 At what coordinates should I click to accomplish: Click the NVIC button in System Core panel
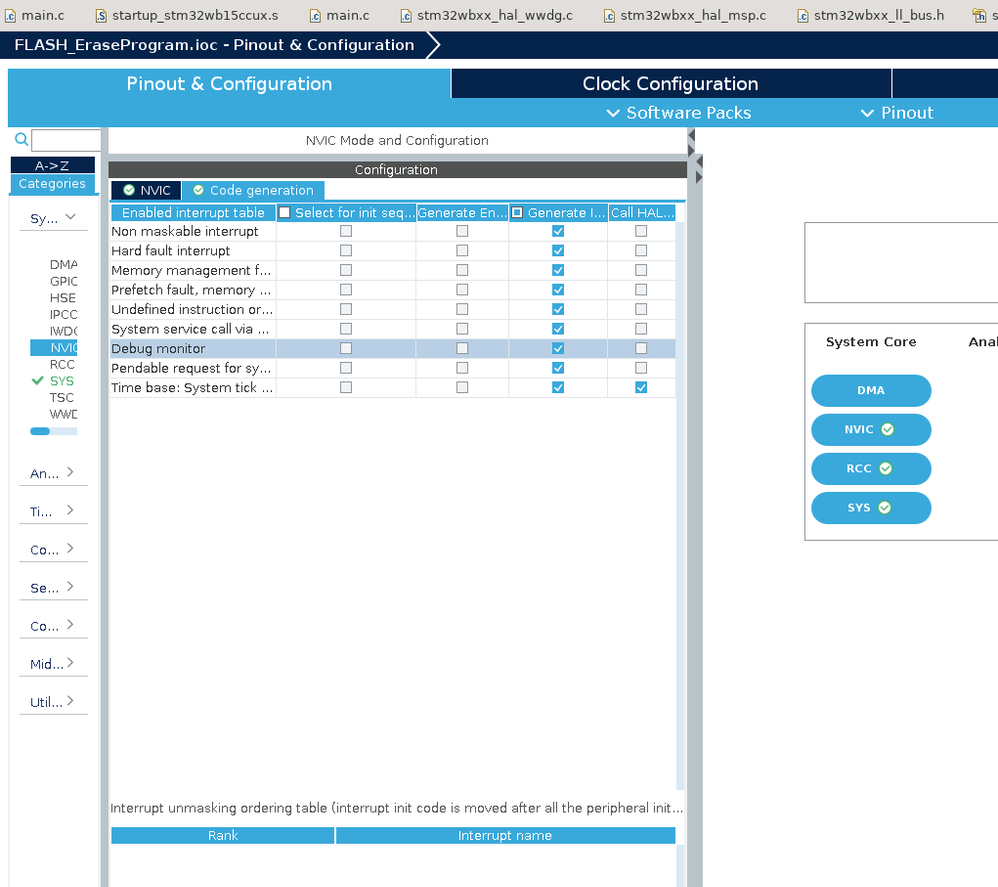[871, 430]
